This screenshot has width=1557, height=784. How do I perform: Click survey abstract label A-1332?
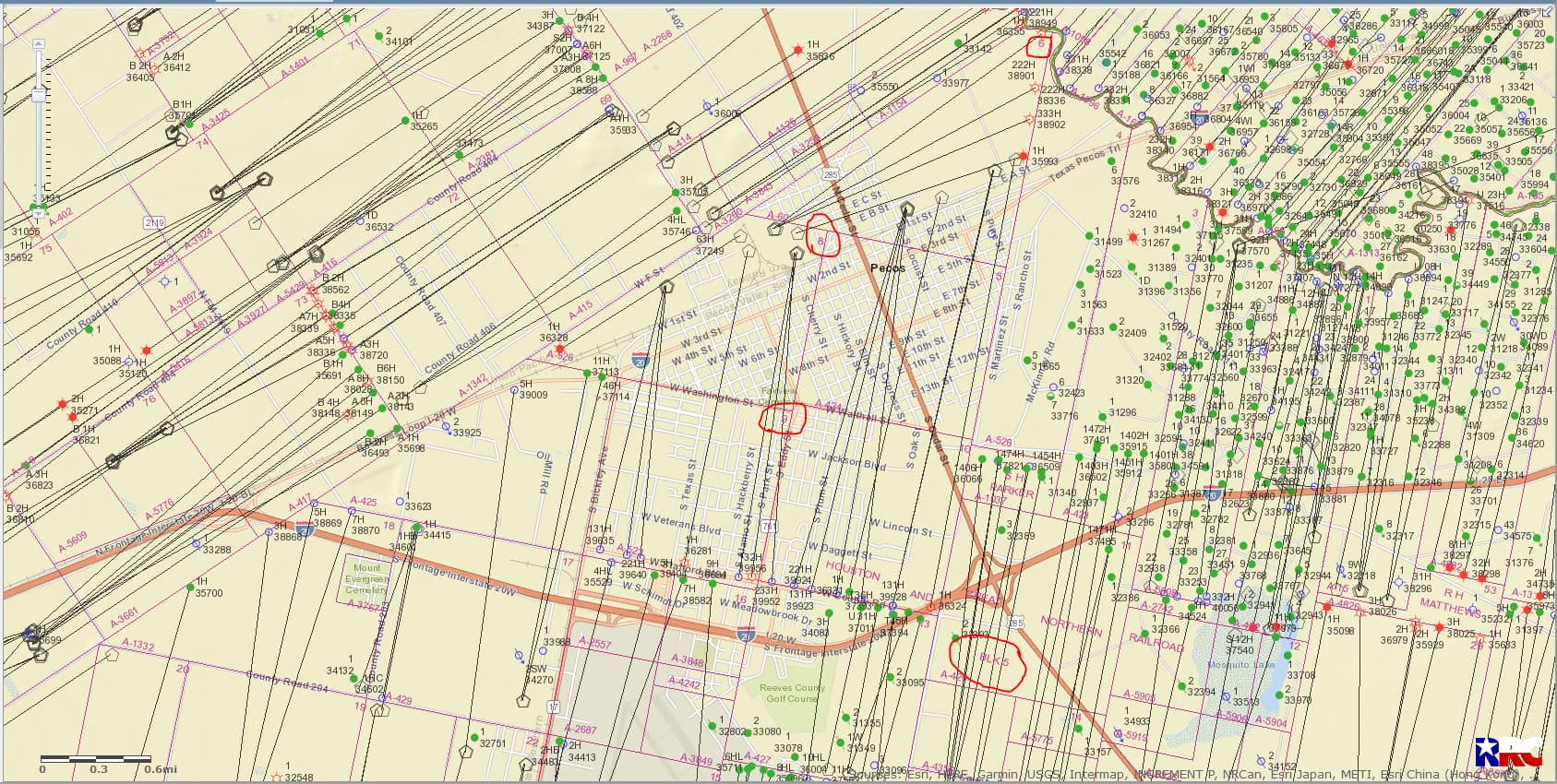tap(138, 645)
